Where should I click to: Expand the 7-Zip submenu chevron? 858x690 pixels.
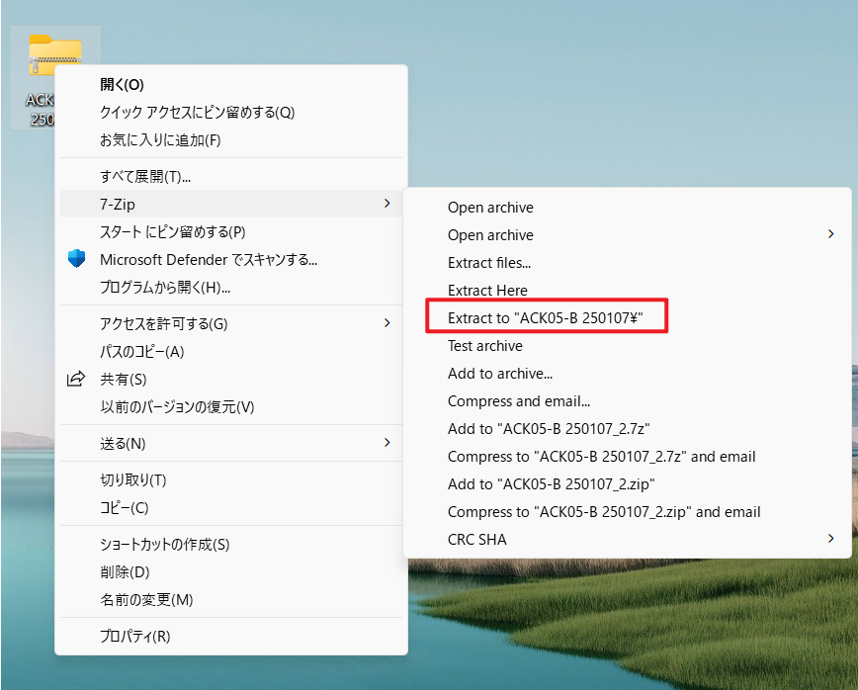[x=387, y=204]
